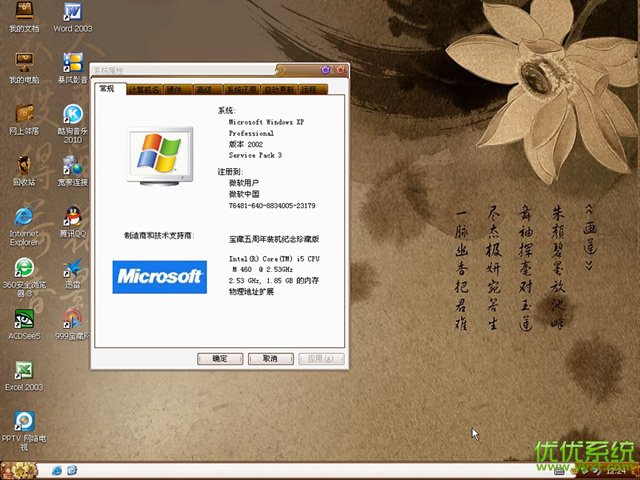This screenshot has height=480, width=640.
Task: Switch to the 硬件 tab
Action: click(x=178, y=89)
